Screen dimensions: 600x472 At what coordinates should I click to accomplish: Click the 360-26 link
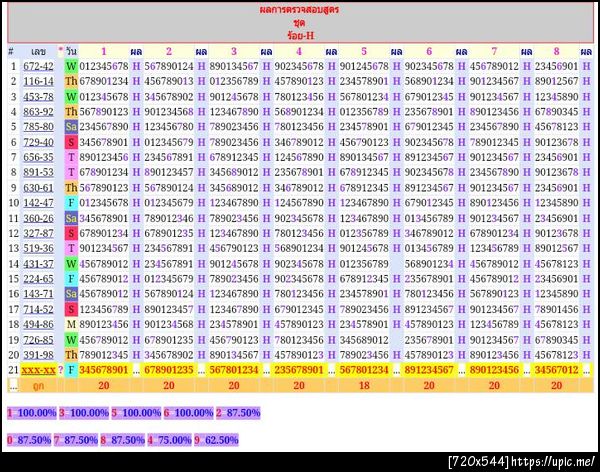[x=38, y=218]
